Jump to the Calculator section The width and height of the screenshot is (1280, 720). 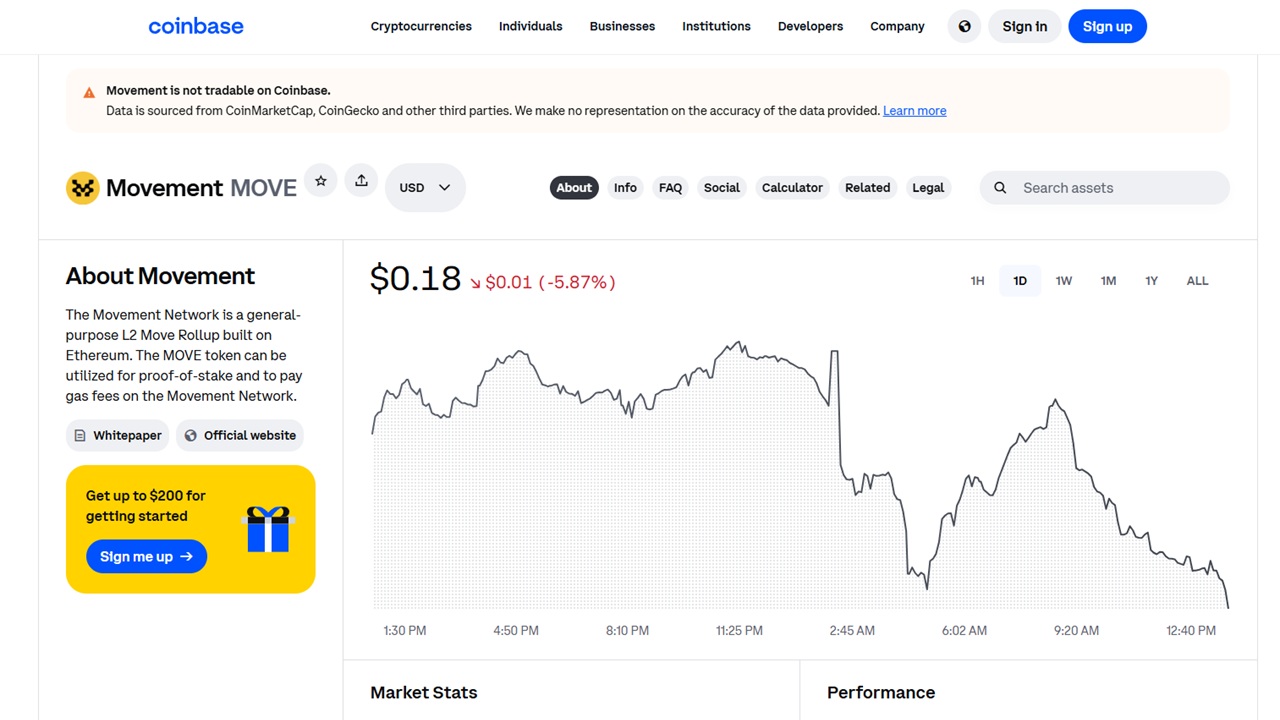(792, 187)
